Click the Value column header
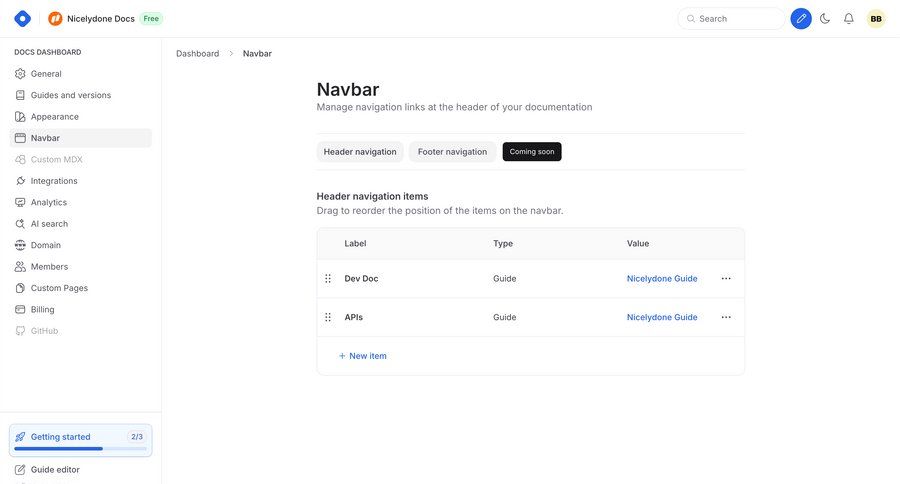Image resolution: width=900 pixels, height=484 pixels. (x=638, y=243)
